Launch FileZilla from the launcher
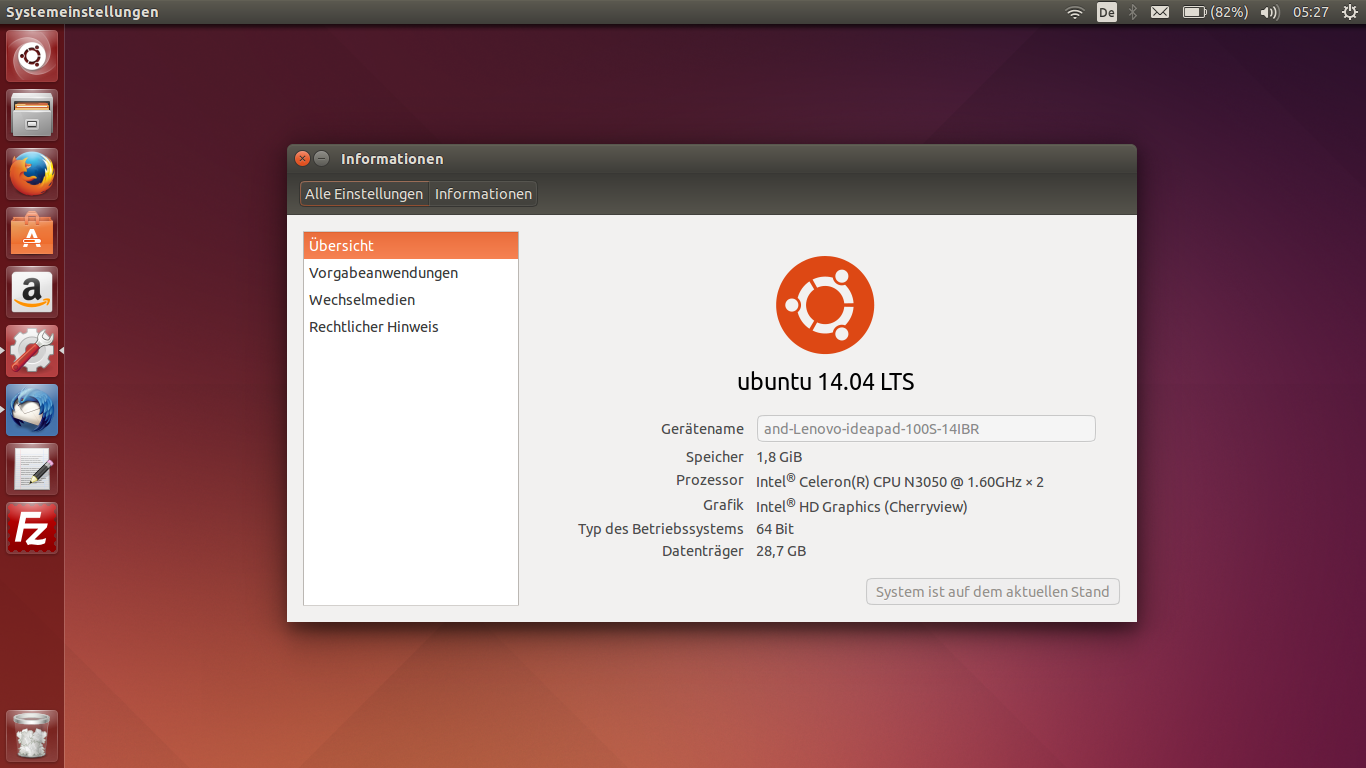This screenshot has width=1366, height=768. pyautogui.click(x=32, y=528)
